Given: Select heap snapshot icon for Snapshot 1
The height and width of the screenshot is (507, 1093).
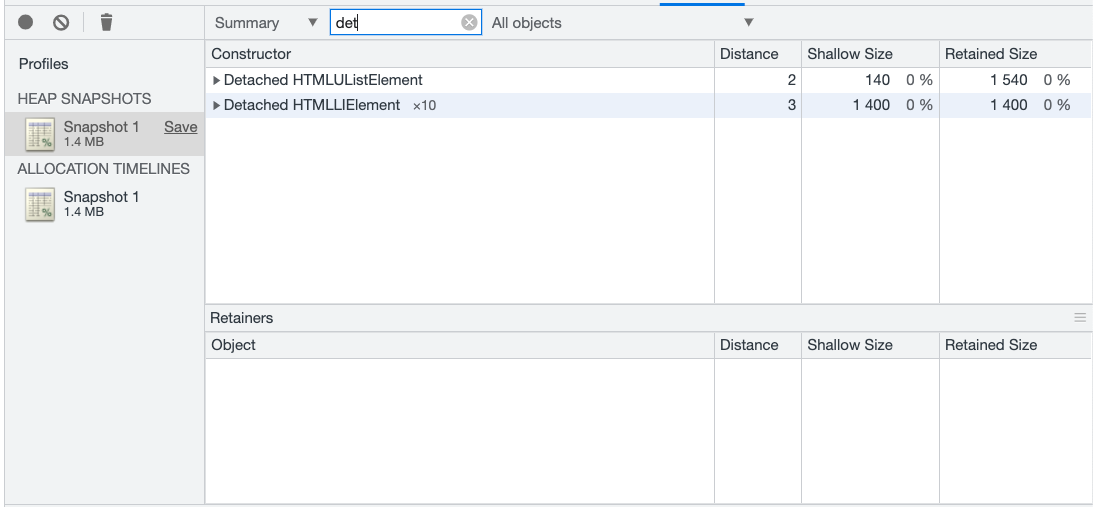Looking at the screenshot, I should (40, 134).
